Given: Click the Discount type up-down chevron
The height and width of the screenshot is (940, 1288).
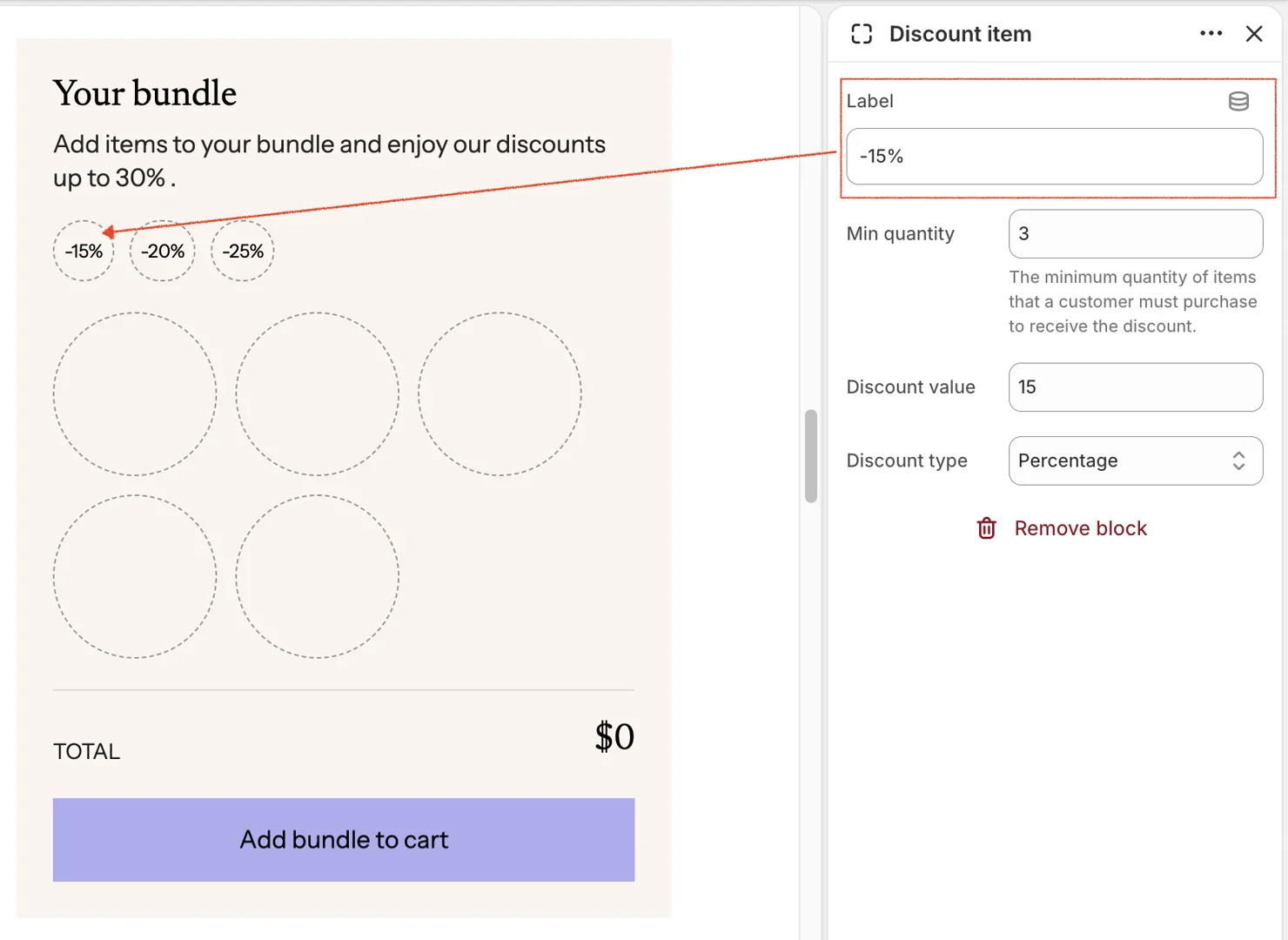Looking at the screenshot, I should [x=1238, y=460].
